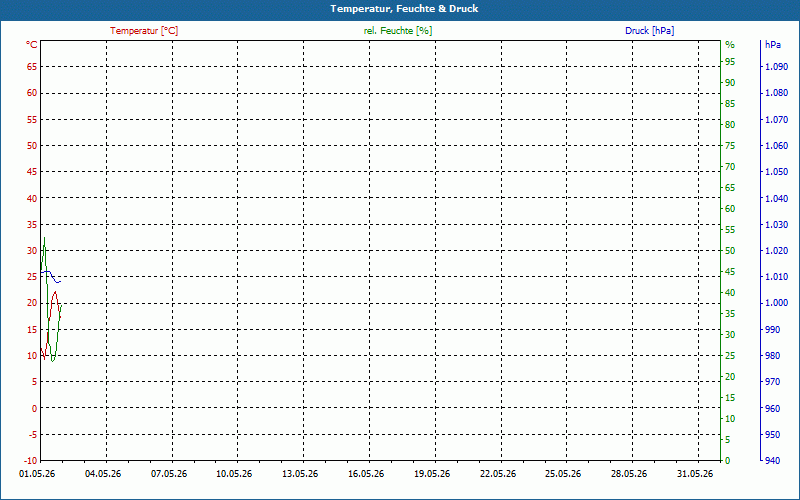
Task: Click the pressure value "1.090"
Action: (777, 67)
